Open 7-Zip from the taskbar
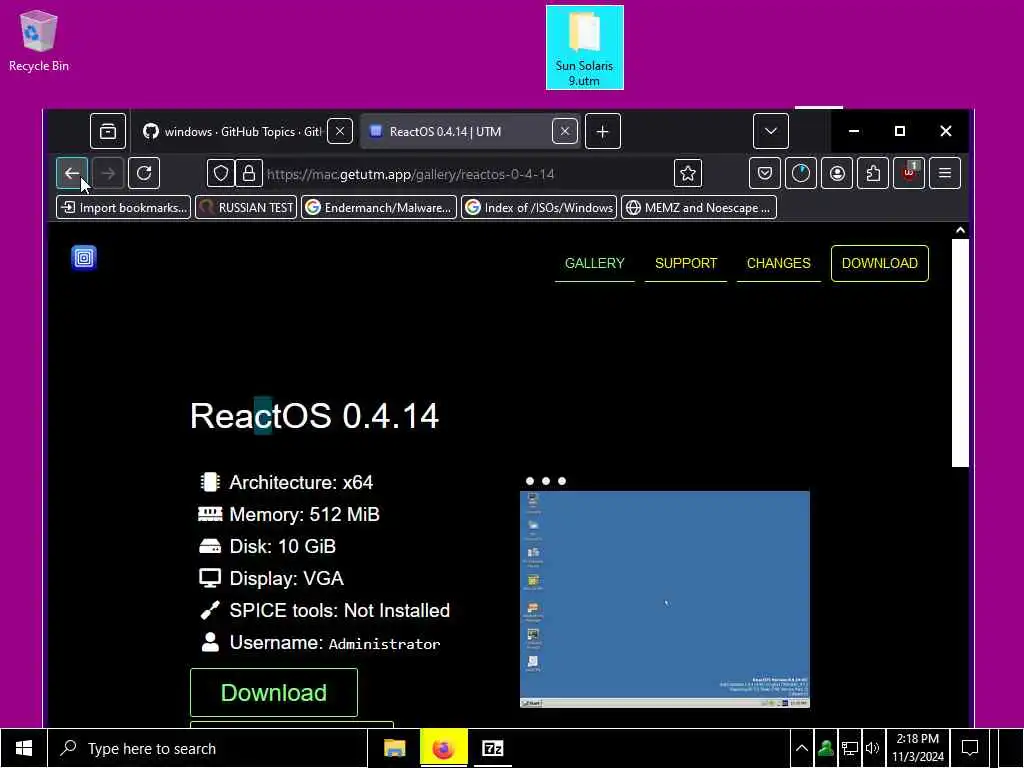1024x768 pixels. pyautogui.click(x=492, y=748)
